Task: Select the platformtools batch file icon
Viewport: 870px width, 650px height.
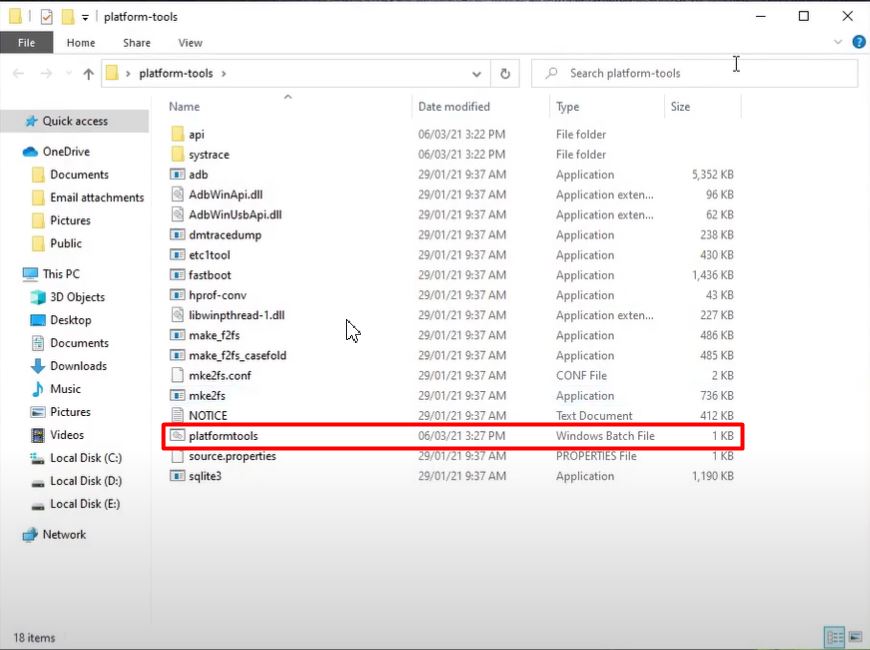Action: 177,436
